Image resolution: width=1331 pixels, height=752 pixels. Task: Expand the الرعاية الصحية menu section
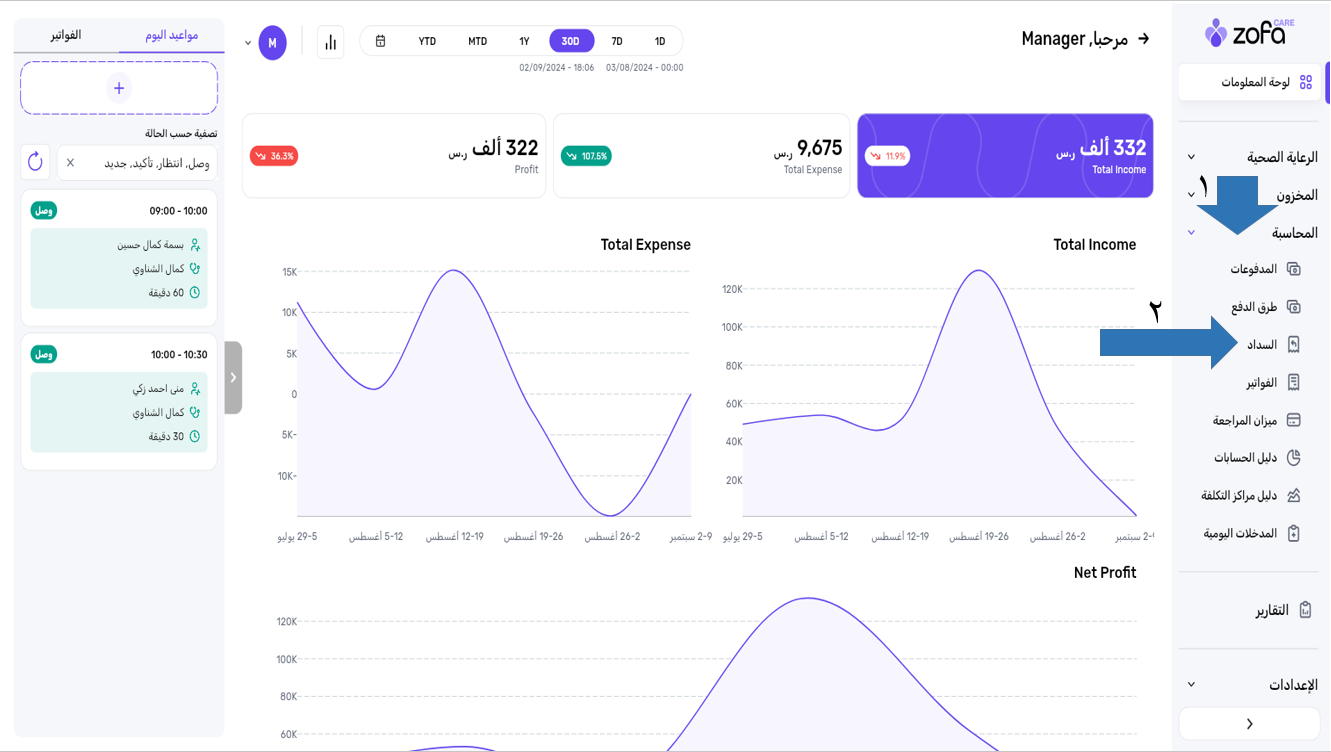(1250, 157)
